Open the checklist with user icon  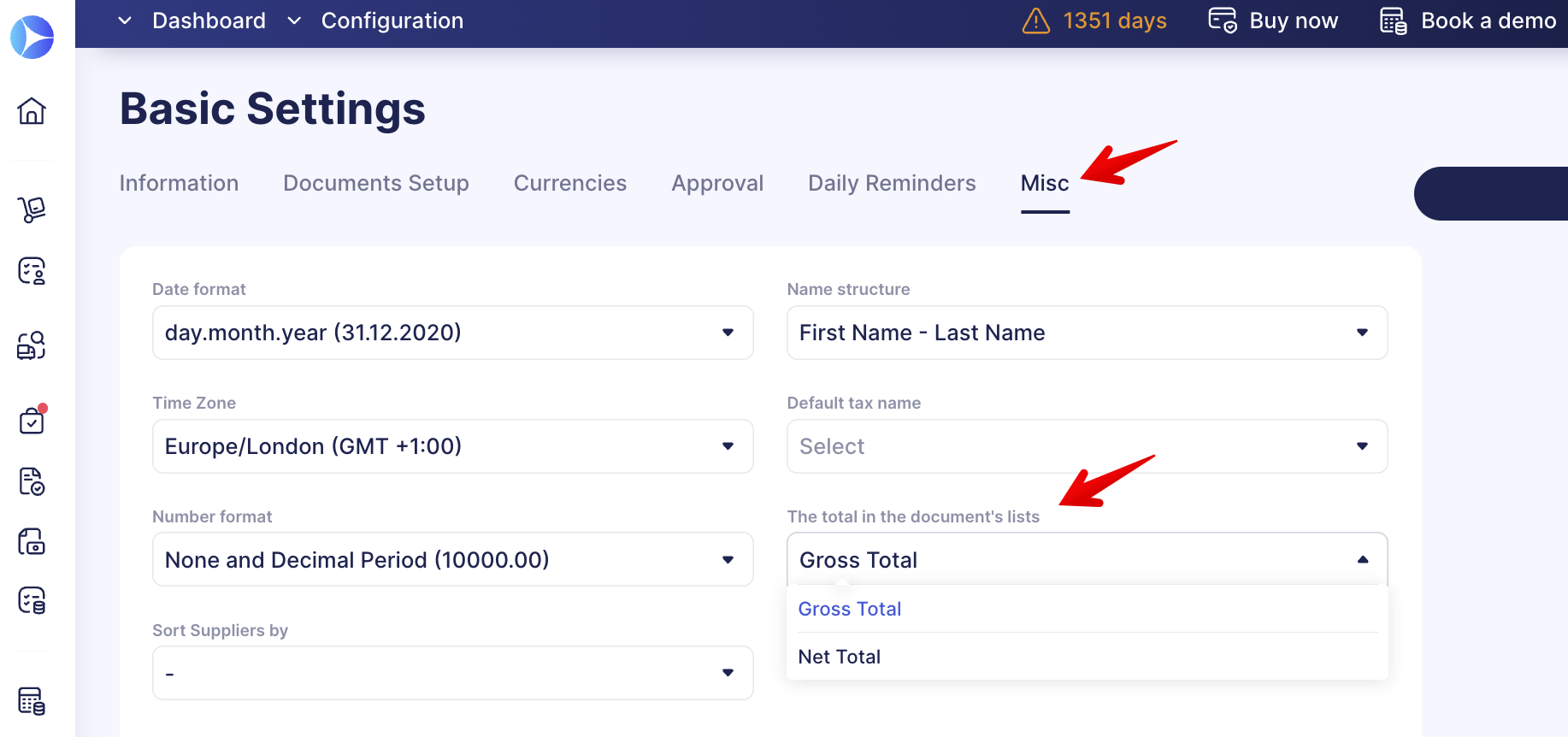pyautogui.click(x=32, y=271)
